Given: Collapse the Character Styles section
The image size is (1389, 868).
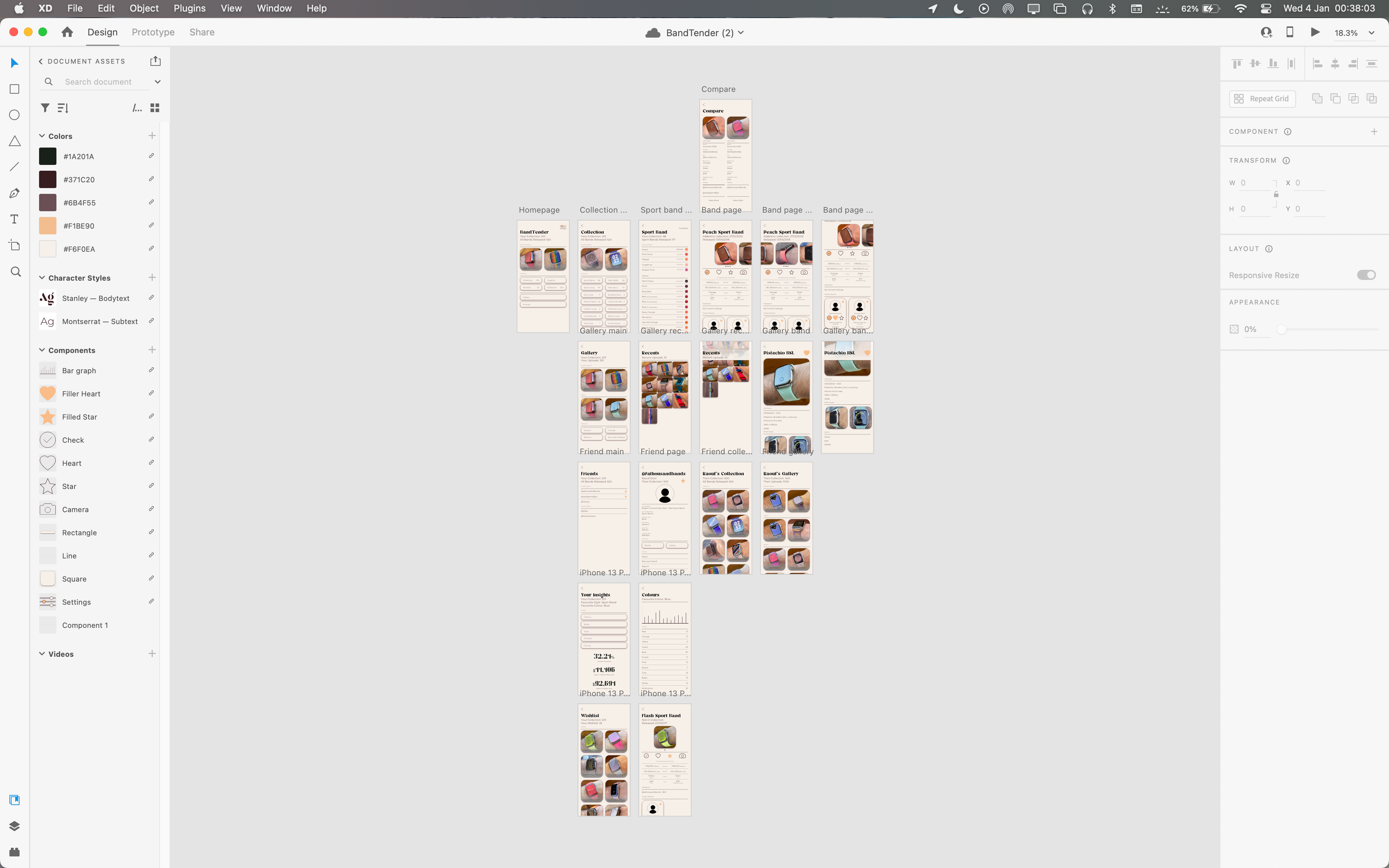Looking at the screenshot, I should (42, 278).
